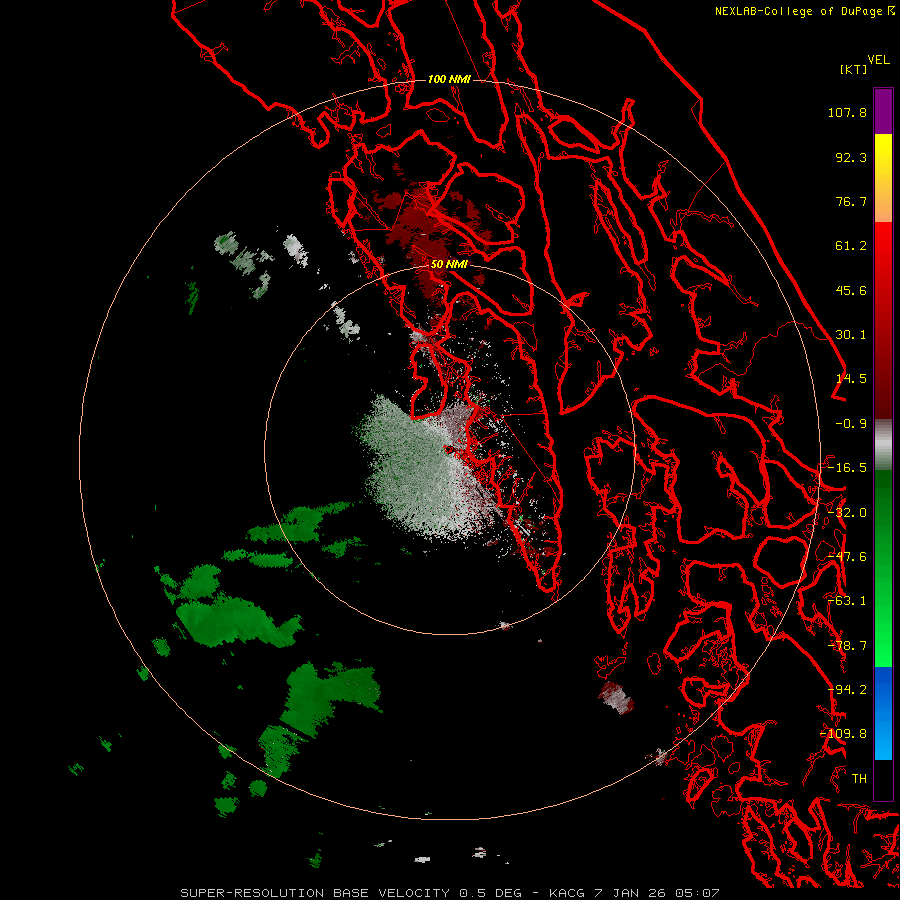Click the -109.8 velocity scale value

click(844, 734)
